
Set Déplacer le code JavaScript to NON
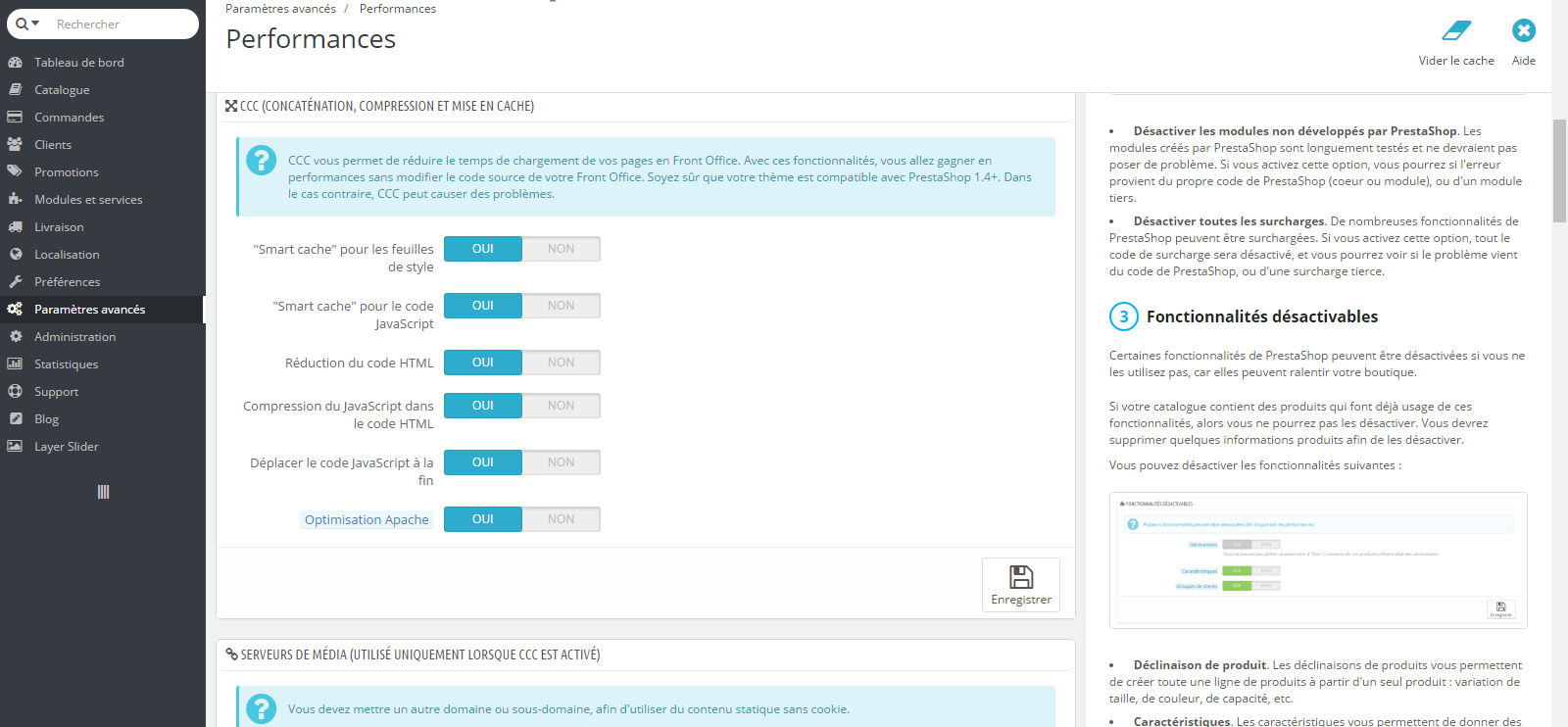[x=562, y=462]
